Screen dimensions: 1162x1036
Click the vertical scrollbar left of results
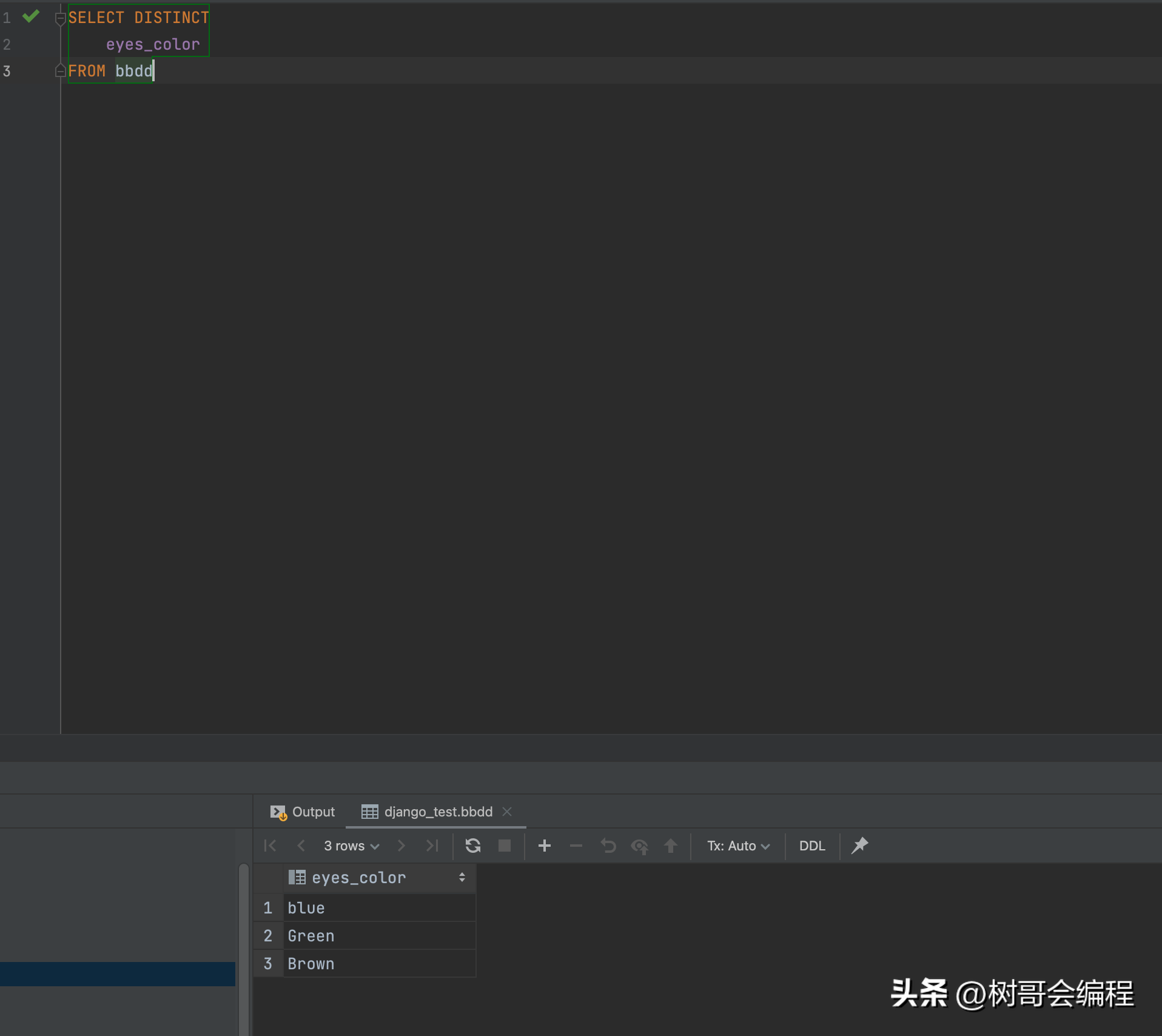(244, 949)
